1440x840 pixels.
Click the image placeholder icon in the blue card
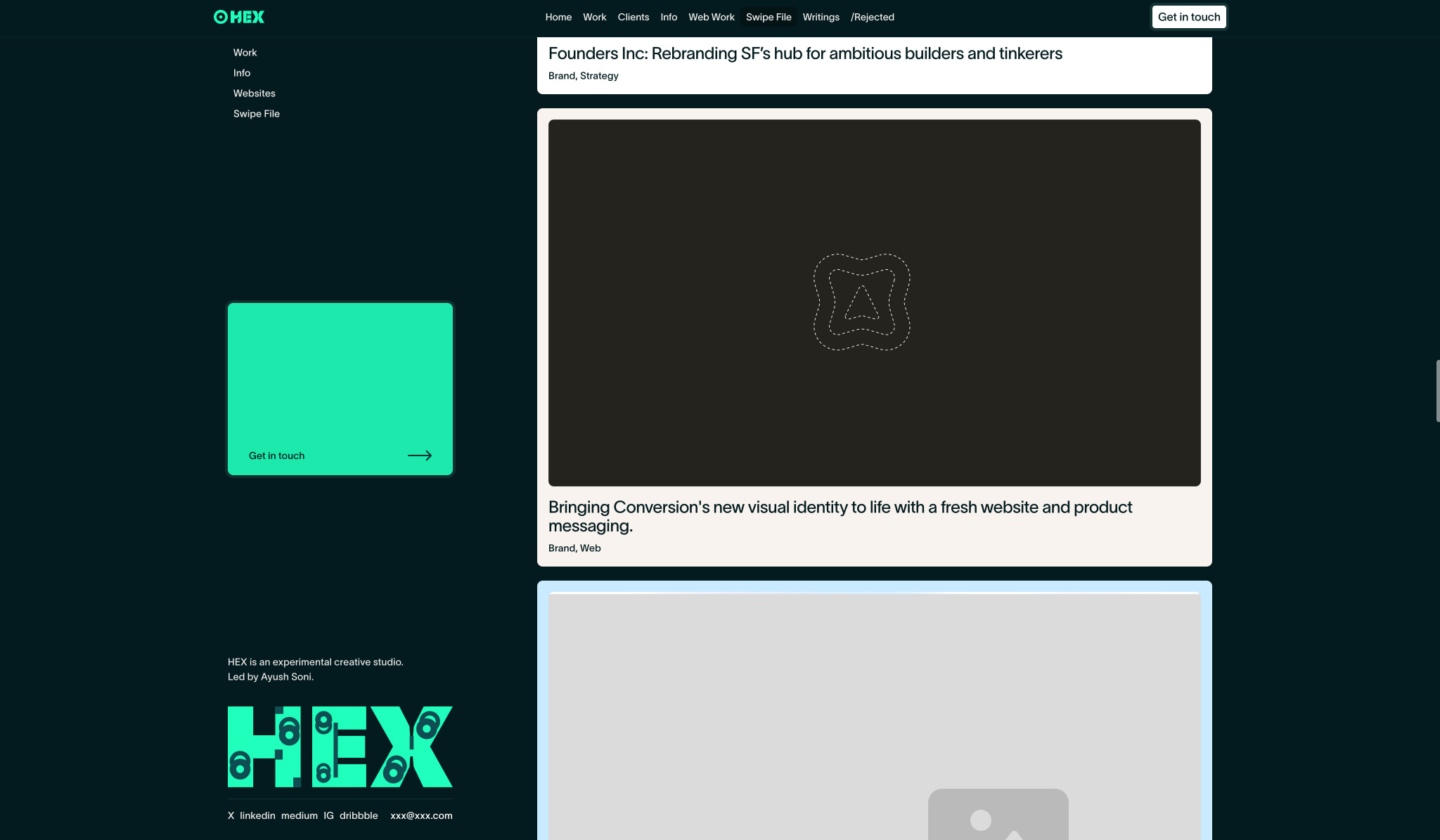click(998, 814)
